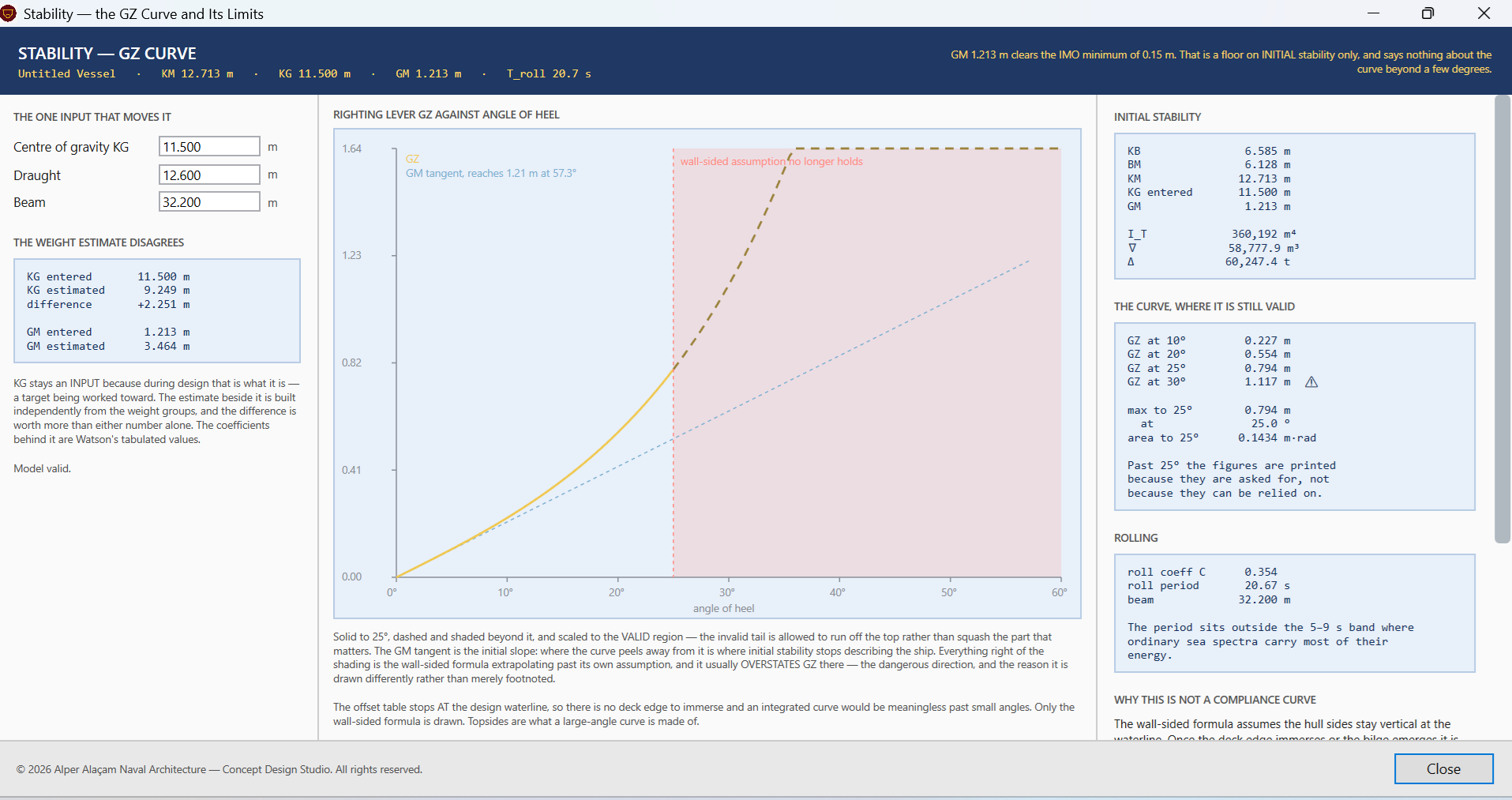Close the window with the X icon
The image size is (1512, 800).
1484,13
